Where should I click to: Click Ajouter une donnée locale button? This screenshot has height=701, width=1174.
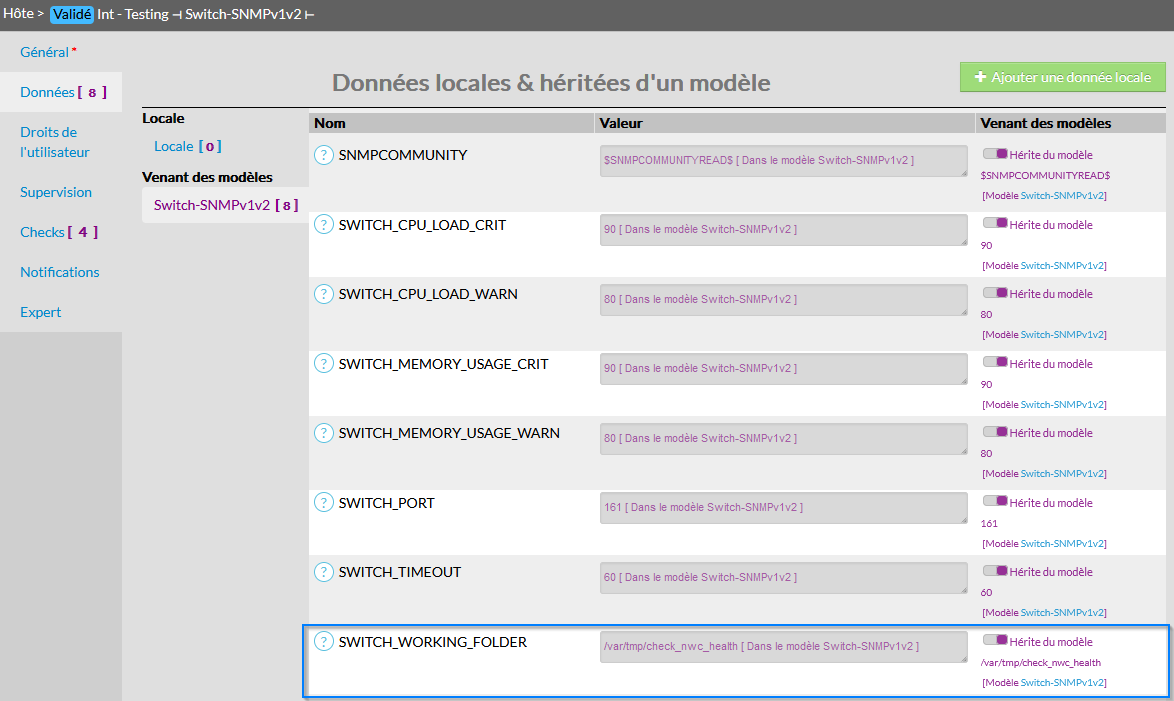click(1062, 77)
